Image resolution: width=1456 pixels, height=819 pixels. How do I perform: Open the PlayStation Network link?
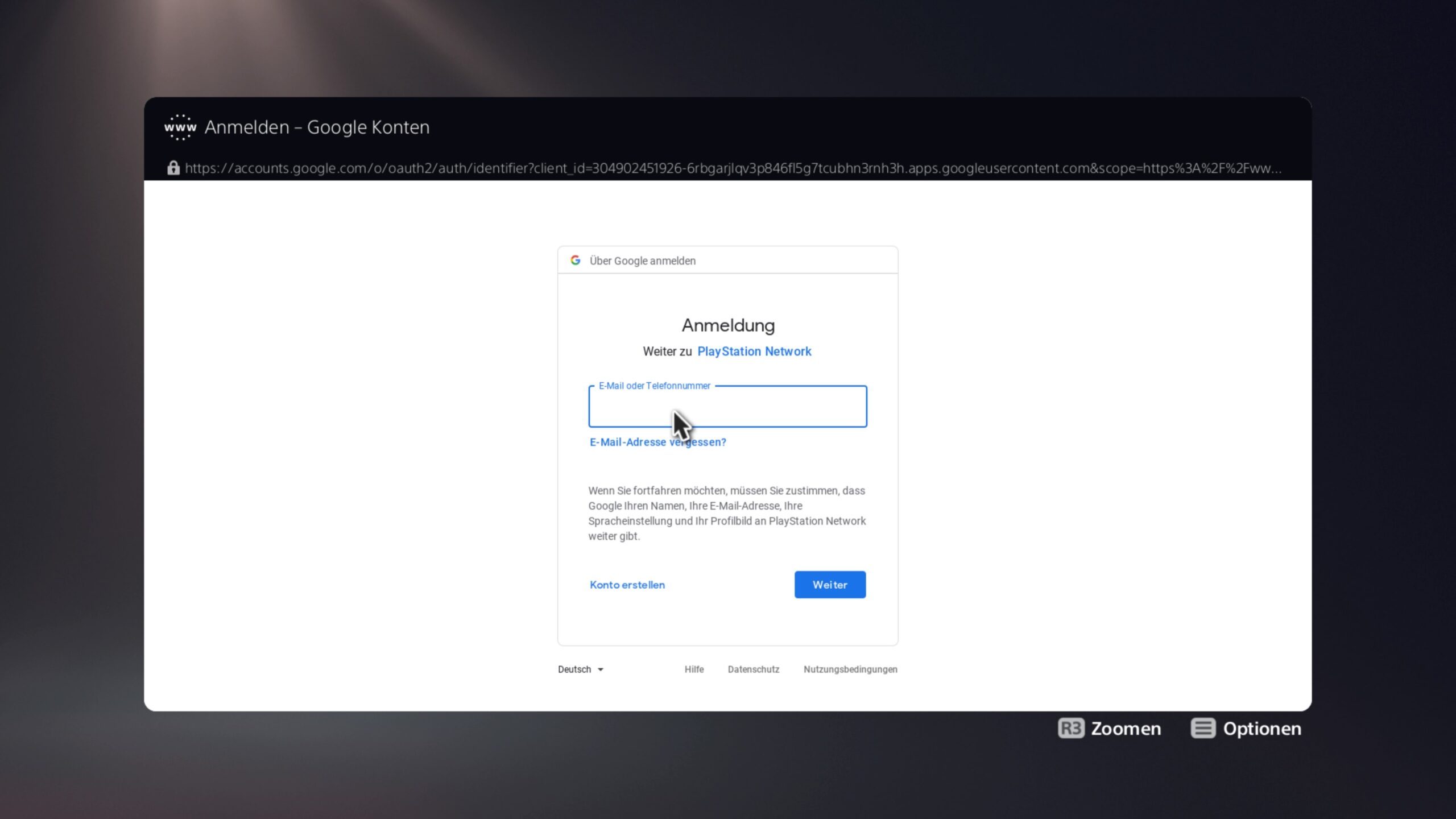click(x=754, y=351)
